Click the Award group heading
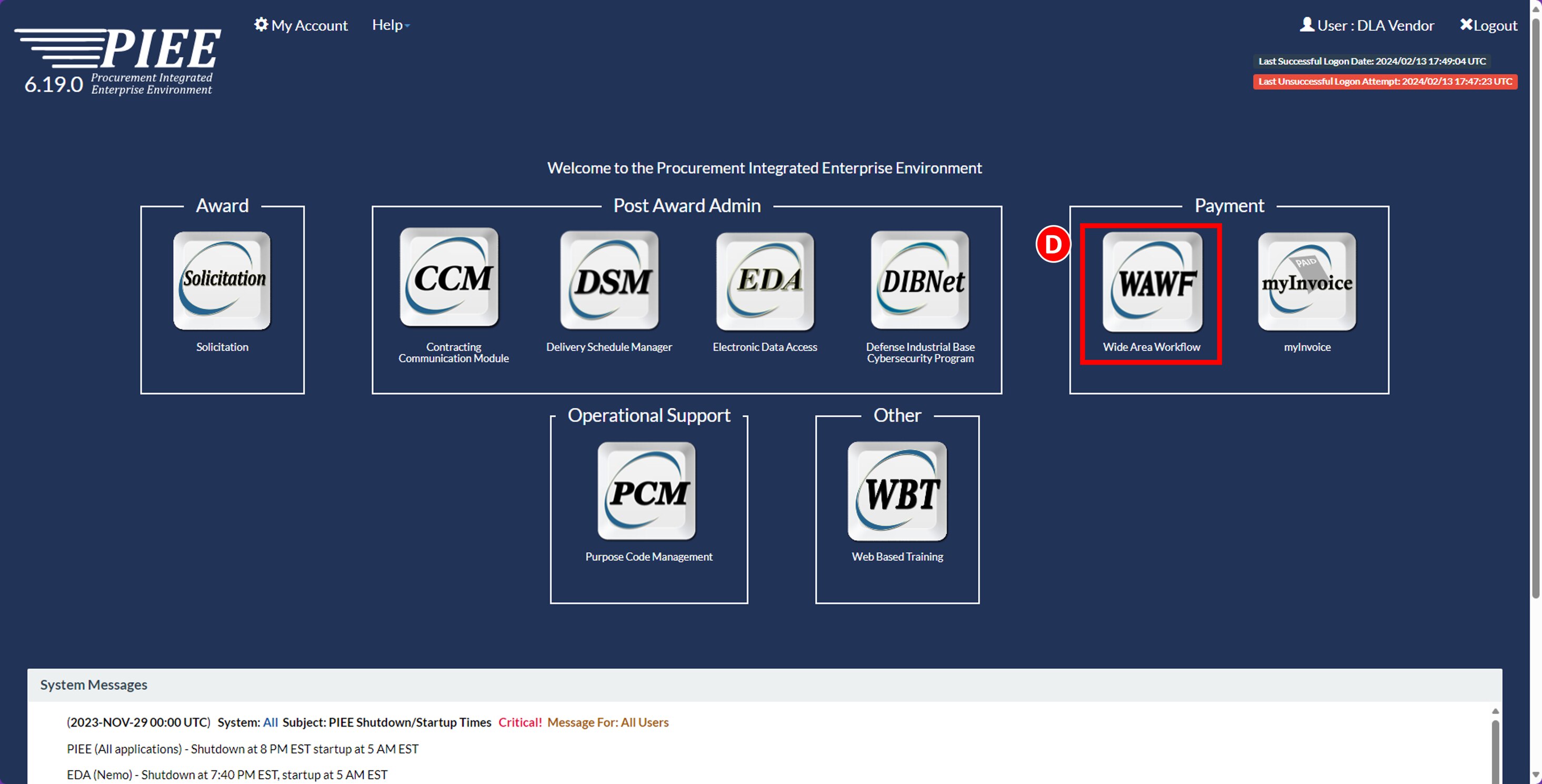The height and width of the screenshot is (784, 1542). pos(222,206)
